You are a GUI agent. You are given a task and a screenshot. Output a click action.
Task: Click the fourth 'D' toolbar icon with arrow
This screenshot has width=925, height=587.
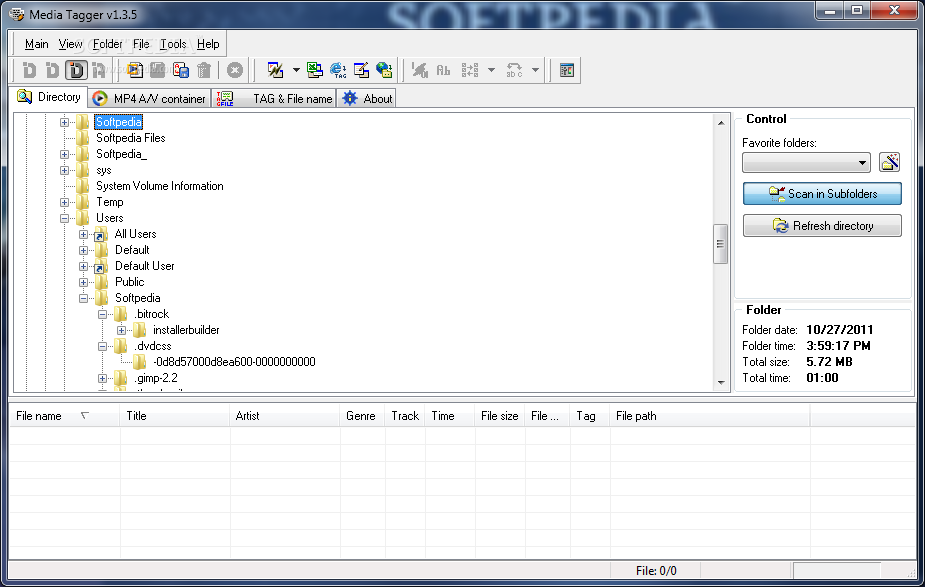coord(99,70)
